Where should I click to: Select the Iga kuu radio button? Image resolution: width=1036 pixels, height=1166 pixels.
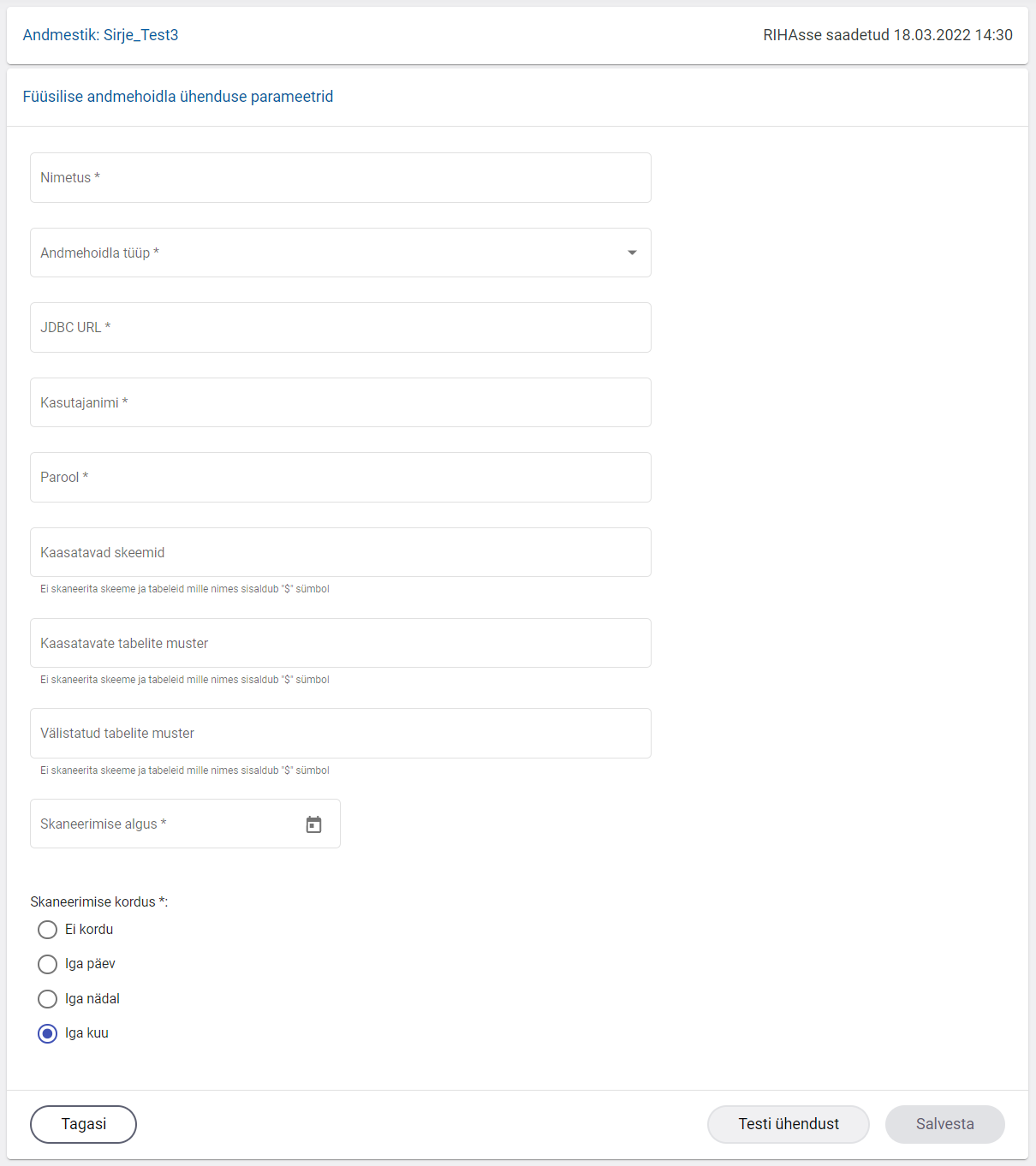tap(48, 1034)
